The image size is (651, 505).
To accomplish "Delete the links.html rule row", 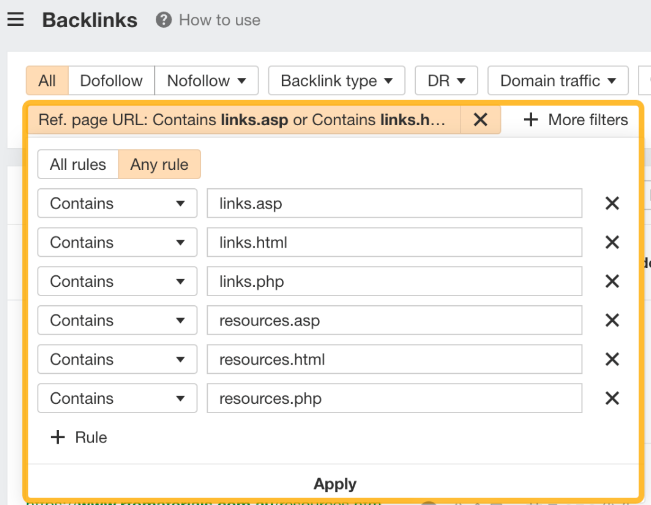I will (x=612, y=242).
